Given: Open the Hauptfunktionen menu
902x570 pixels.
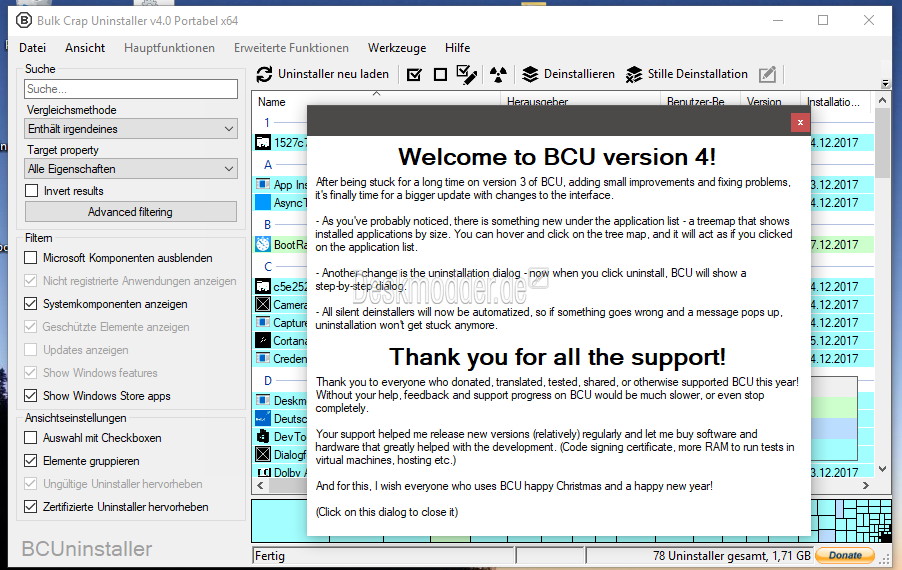Looking at the screenshot, I should pyautogui.click(x=169, y=48).
